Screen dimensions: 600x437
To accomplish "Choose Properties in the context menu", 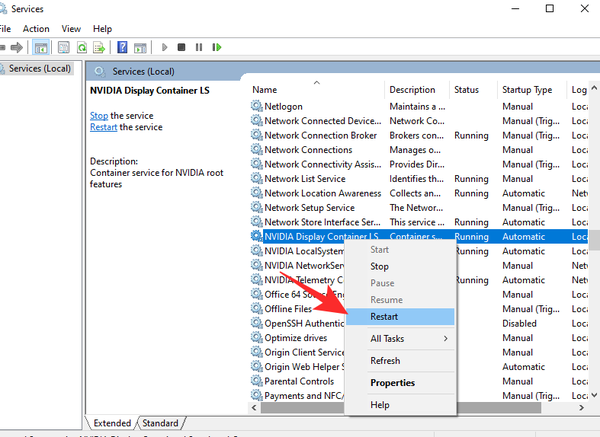I will point(400,383).
